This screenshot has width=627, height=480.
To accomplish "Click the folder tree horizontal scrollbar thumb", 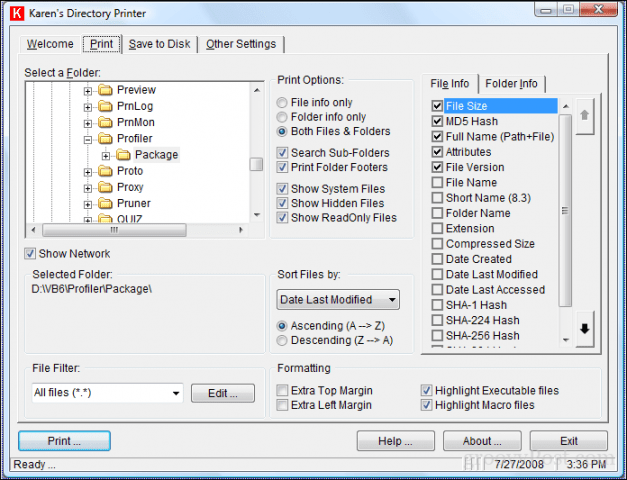I will pyautogui.click(x=114, y=230).
